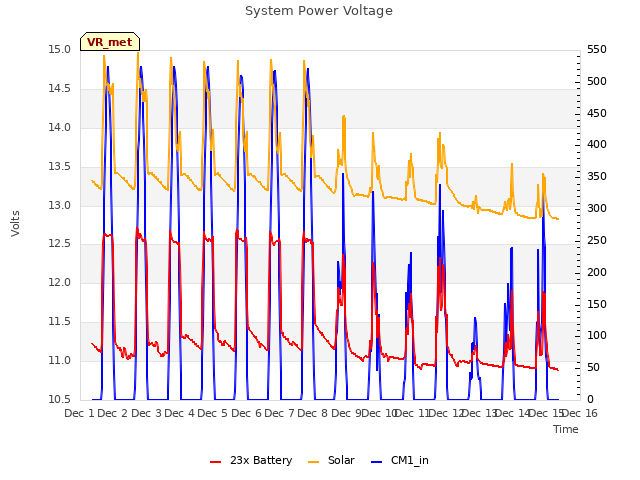Click the Dec 16 date label
This screenshot has height=480, width=640.
(x=580, y=413)
